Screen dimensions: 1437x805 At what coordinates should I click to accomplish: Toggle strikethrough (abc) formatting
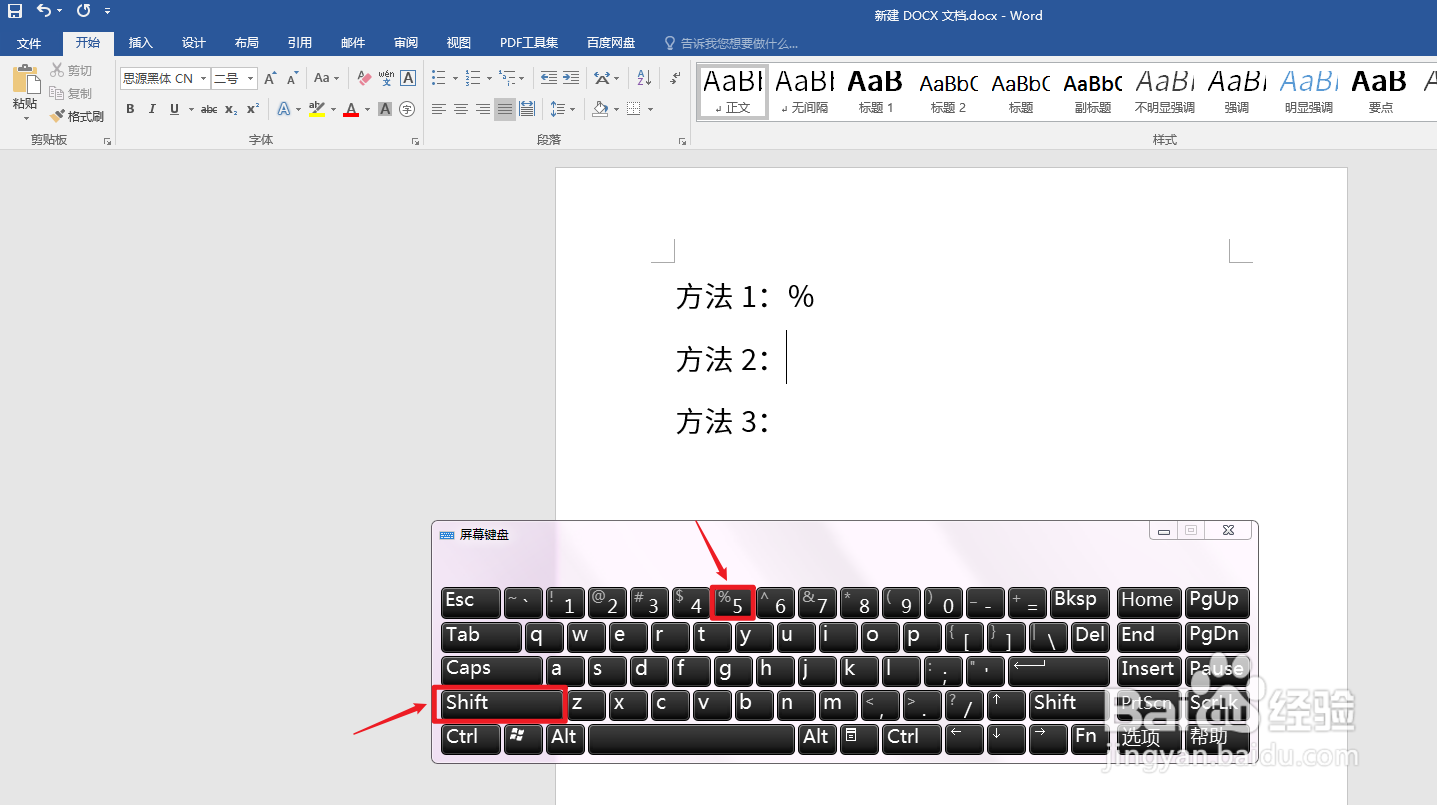[x=209, y=109]
